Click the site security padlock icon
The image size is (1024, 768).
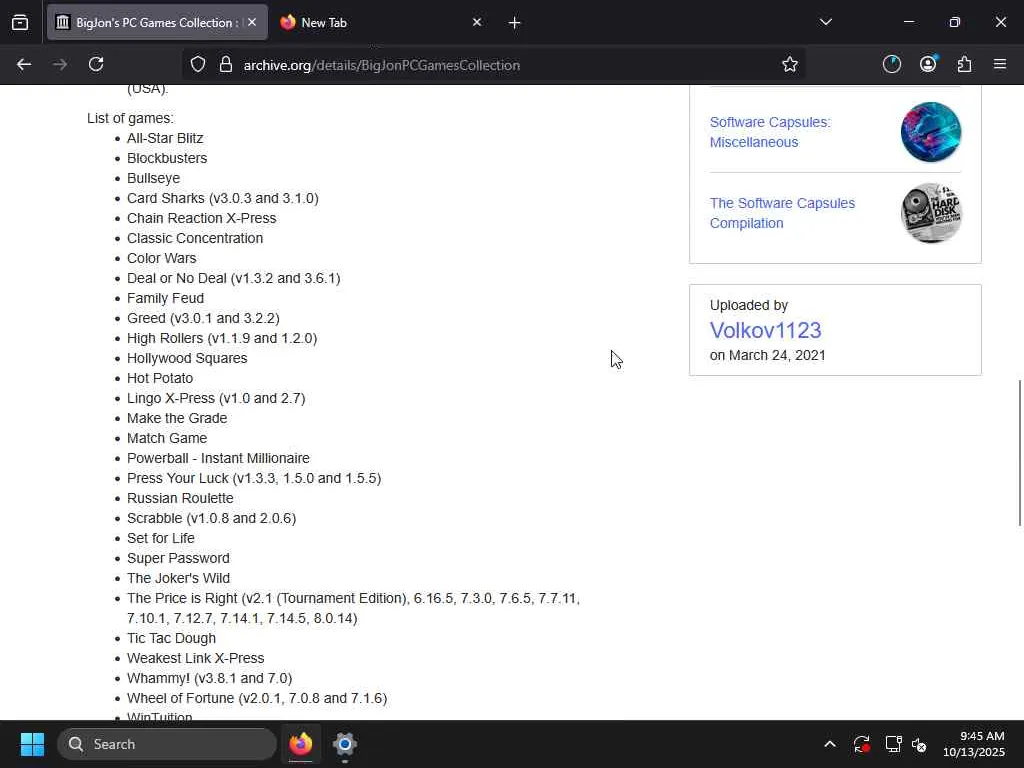(226, 64)
